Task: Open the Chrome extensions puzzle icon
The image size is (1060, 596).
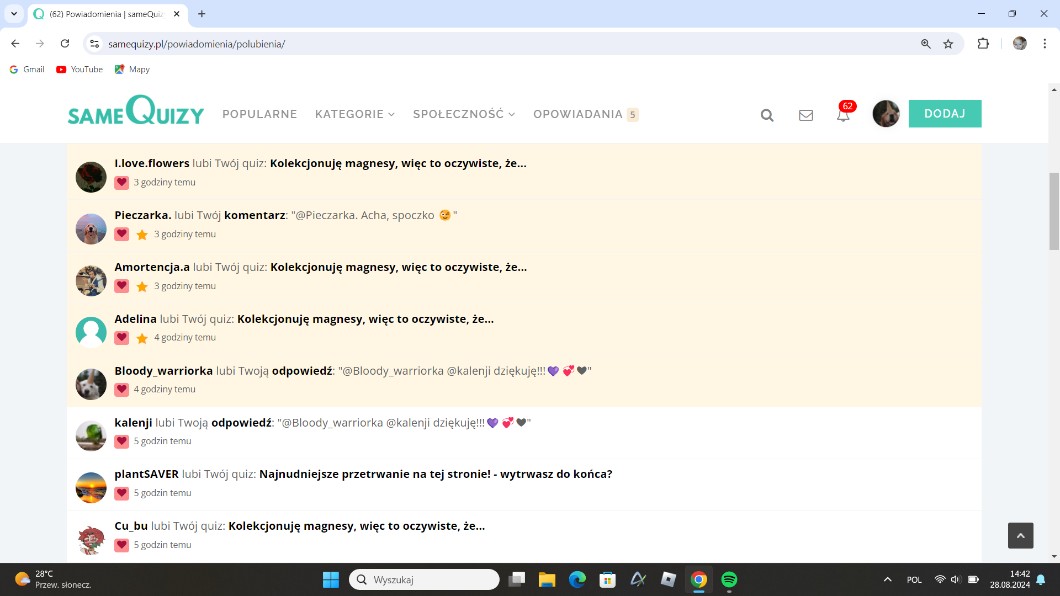Action: 983,44
